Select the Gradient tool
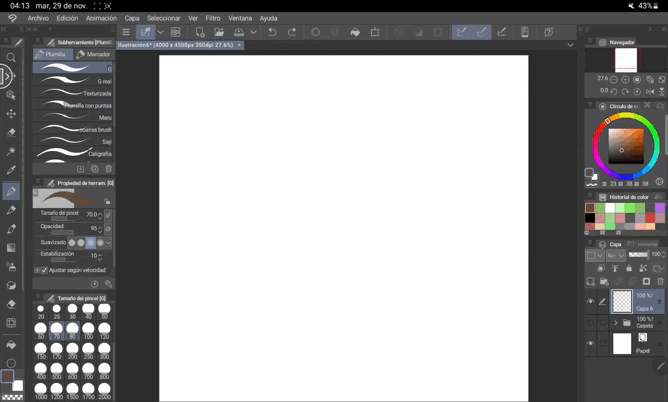The height and width of the screenshot is (402, 668). pos(11,248)
